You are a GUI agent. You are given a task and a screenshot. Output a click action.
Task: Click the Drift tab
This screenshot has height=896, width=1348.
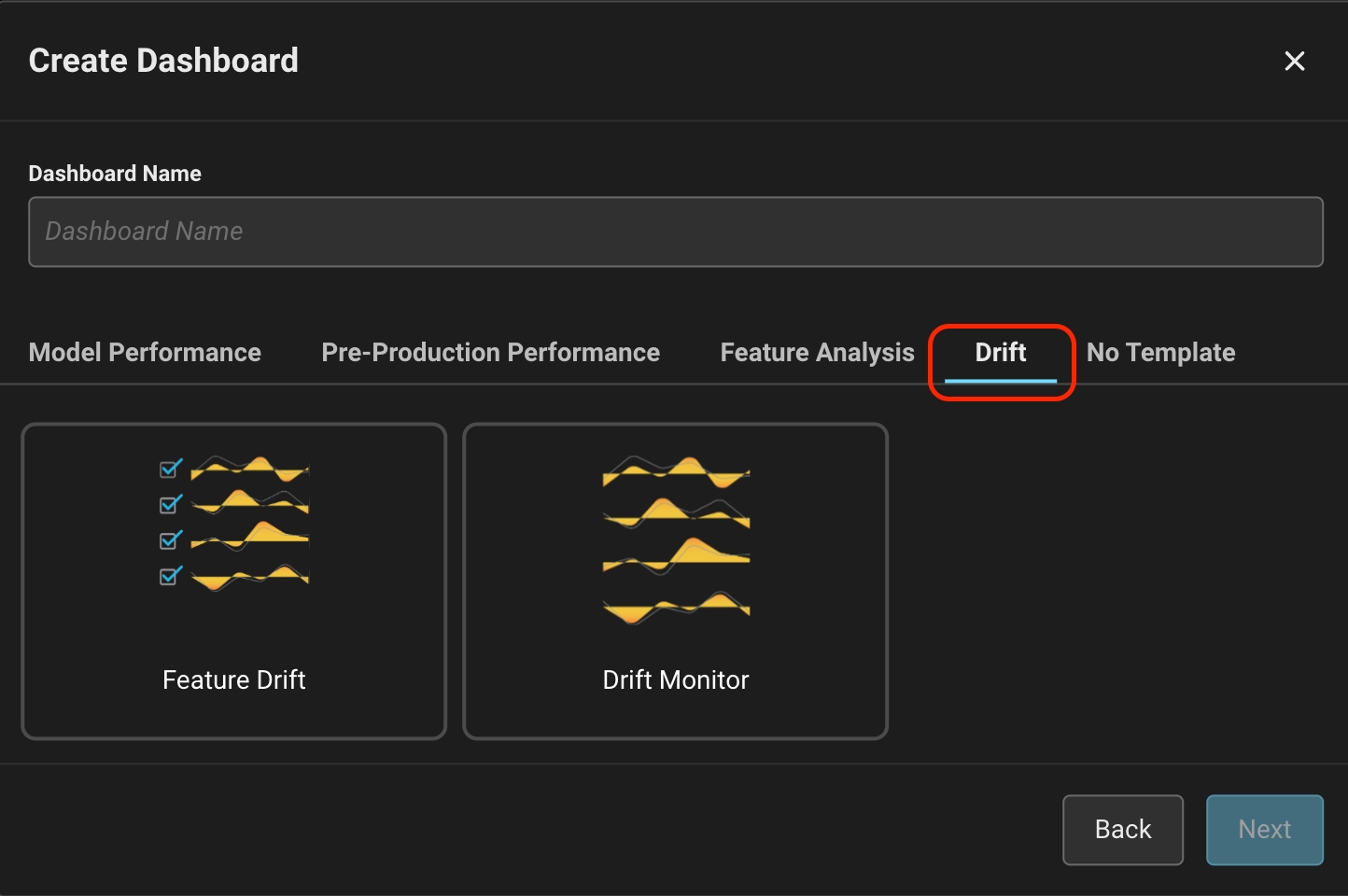[x=1000, y=353]
